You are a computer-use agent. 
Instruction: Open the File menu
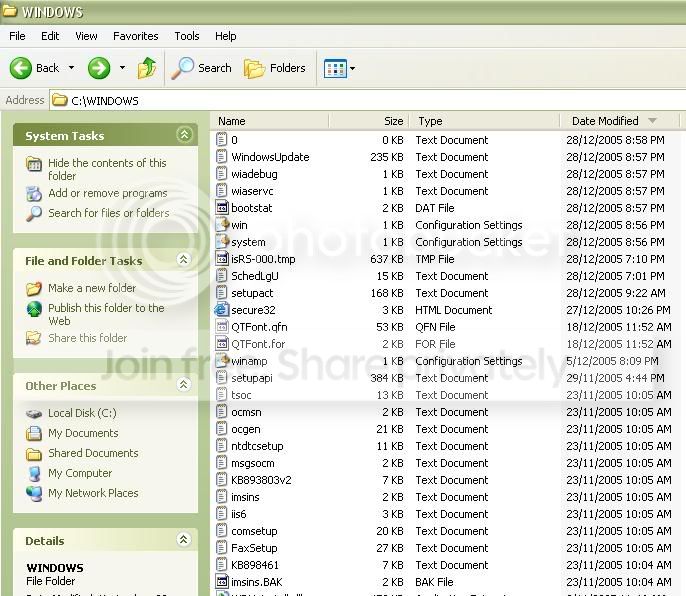pos(17,36)
